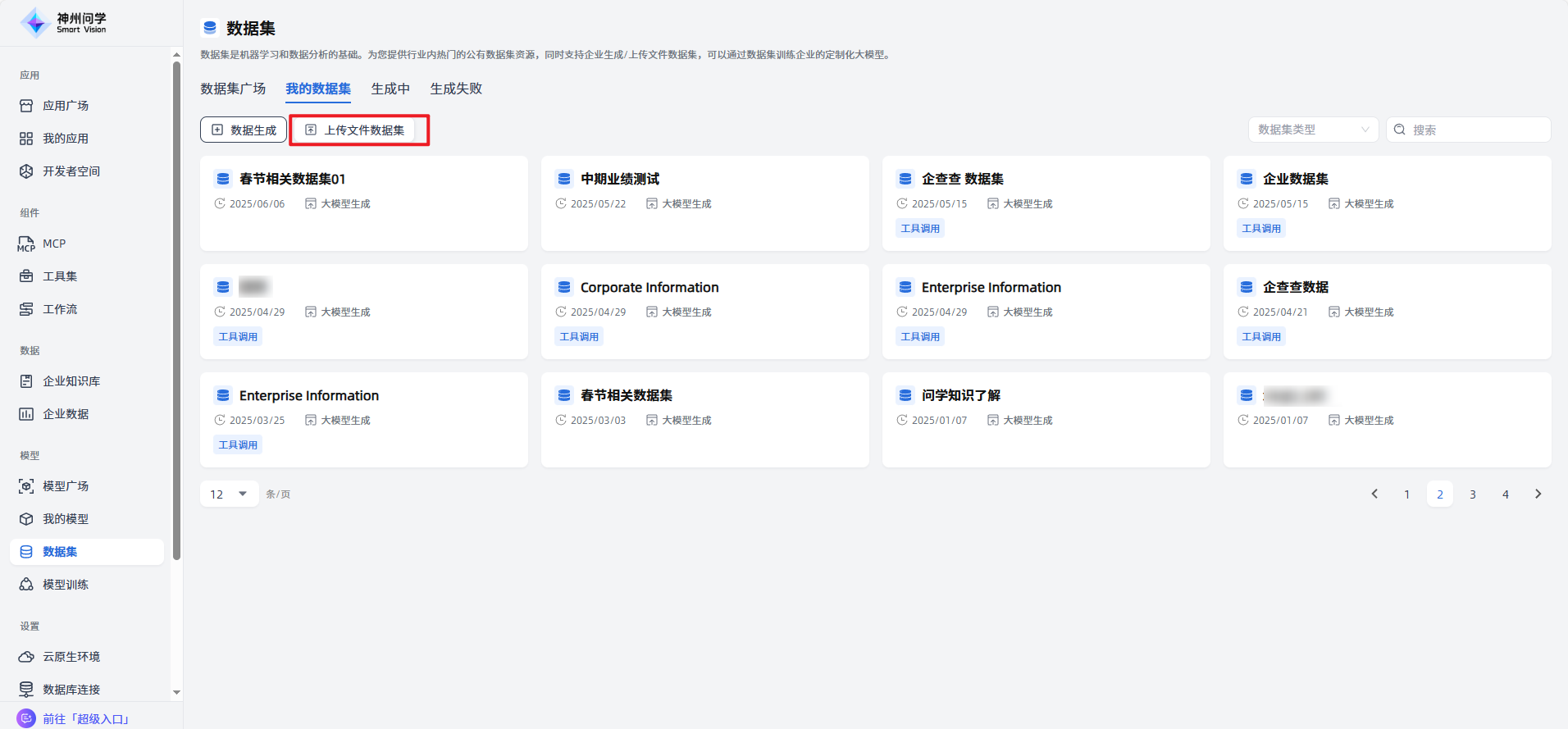Click the 数据生成 button
The image size is (1568, 729).
(x=244, y=130)
